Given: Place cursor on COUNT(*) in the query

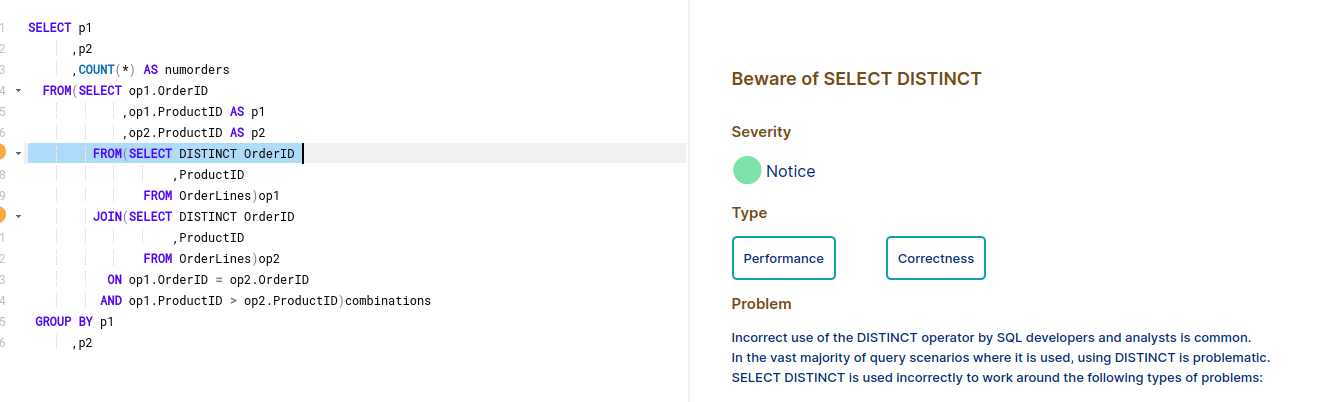Looking at the screenshot, I should [x=107, y=70].
